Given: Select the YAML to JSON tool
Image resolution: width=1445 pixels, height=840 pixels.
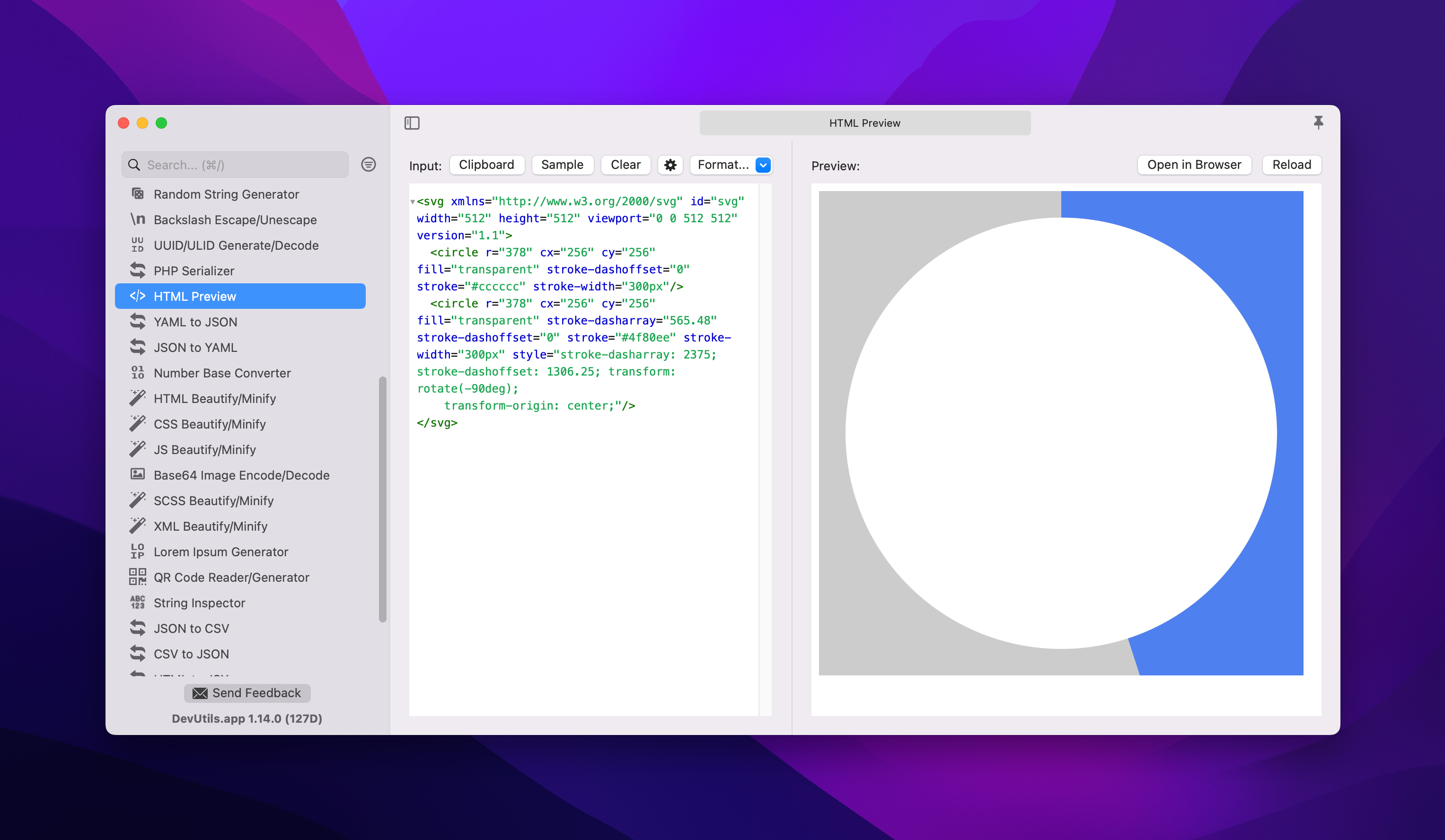Looking at the screenshot, I should [x=195, y=322].
